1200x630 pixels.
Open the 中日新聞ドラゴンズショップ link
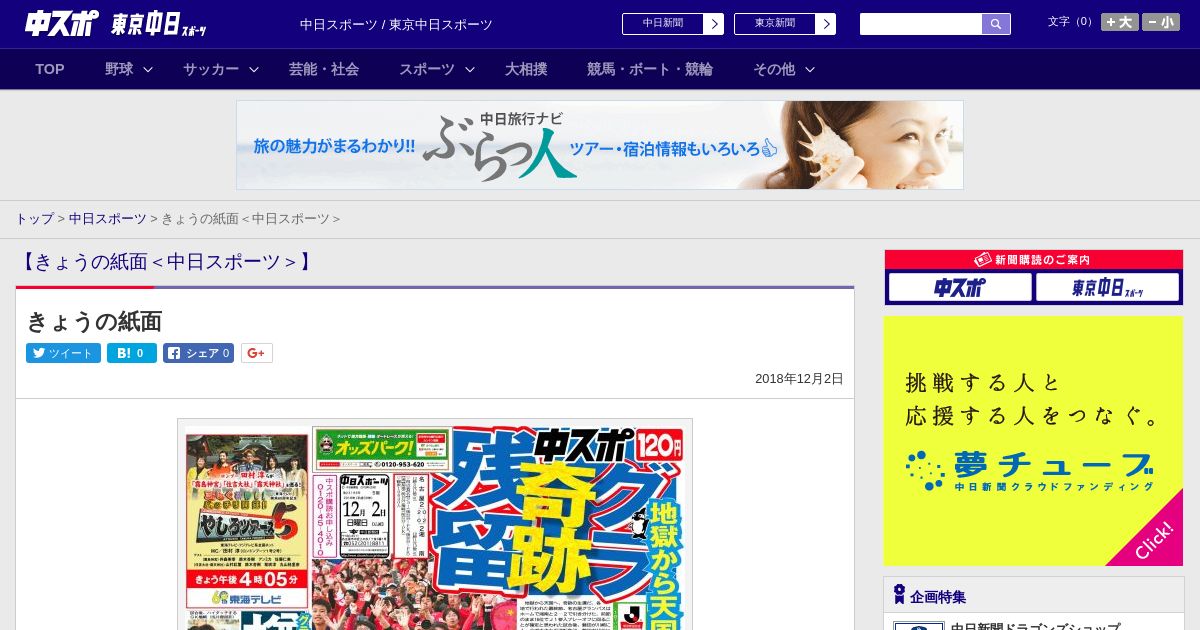click(x=1035, y=626)
